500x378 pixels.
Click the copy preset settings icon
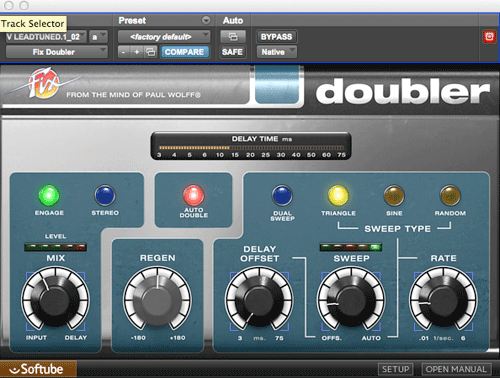(x=151, y=52)
